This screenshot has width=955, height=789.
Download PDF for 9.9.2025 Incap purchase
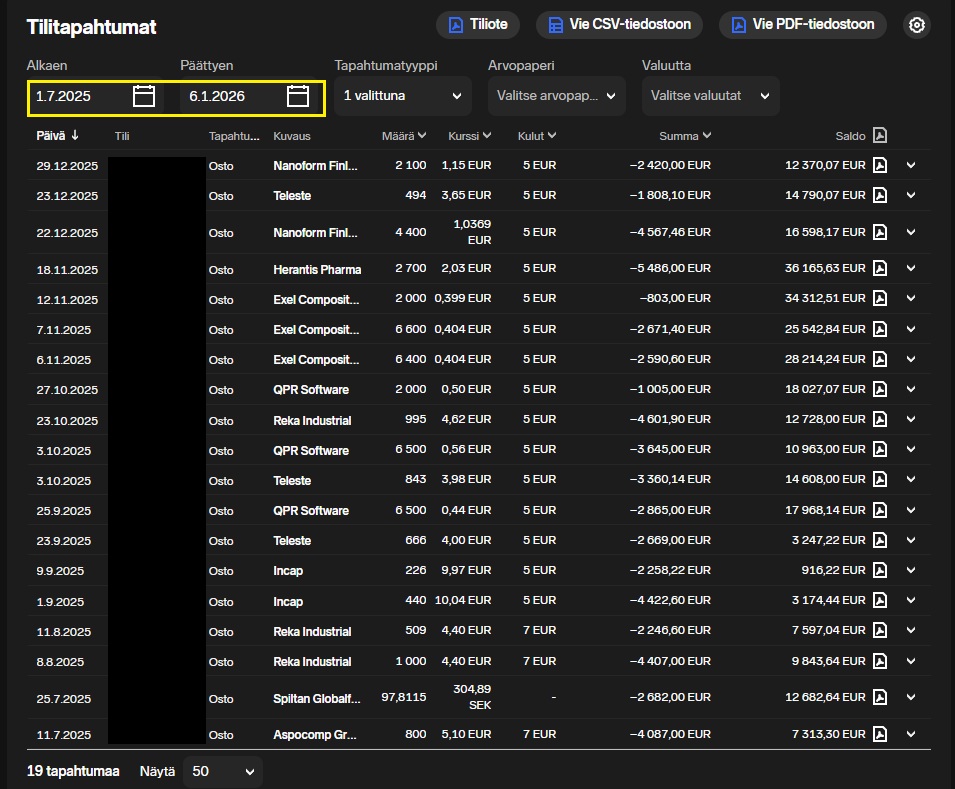880,570
